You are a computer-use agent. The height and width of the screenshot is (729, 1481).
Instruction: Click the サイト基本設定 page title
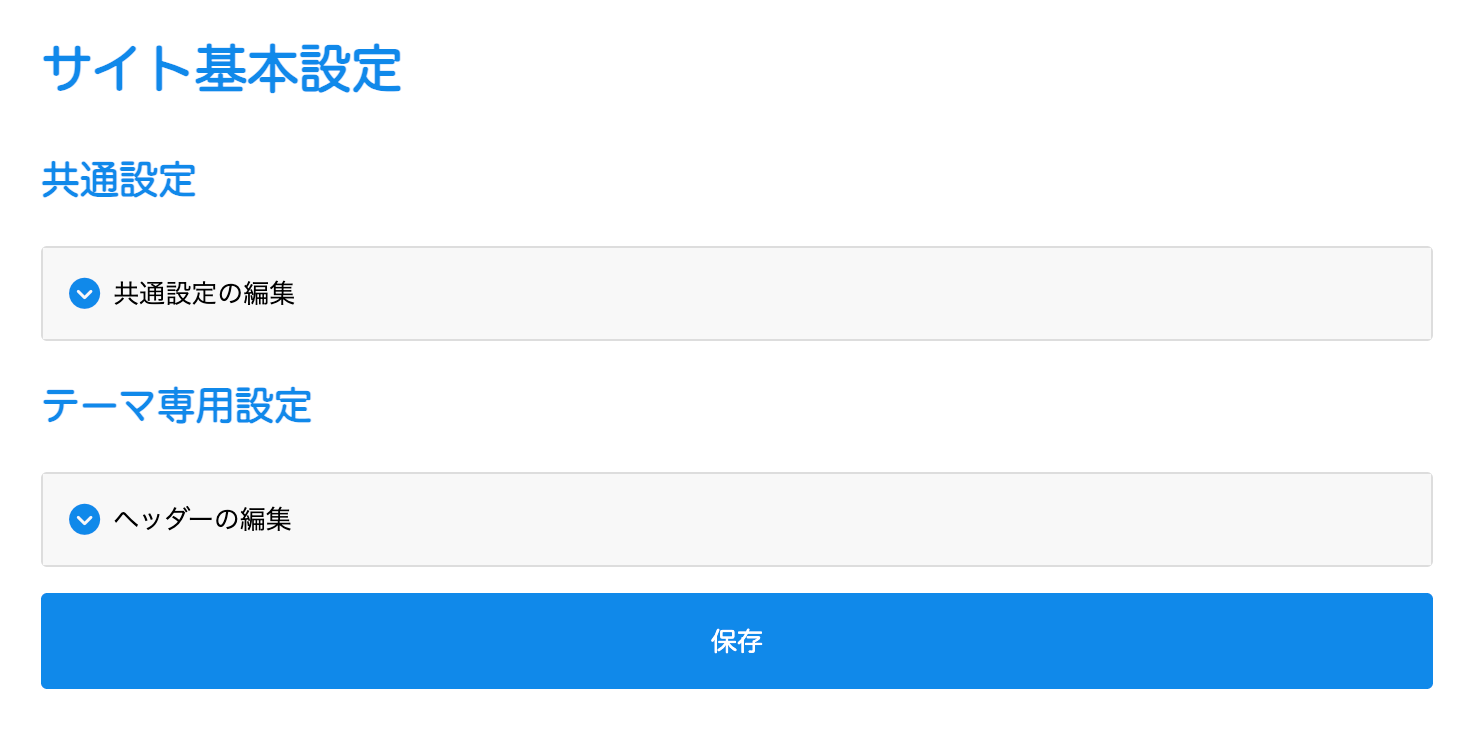[221, 69]
